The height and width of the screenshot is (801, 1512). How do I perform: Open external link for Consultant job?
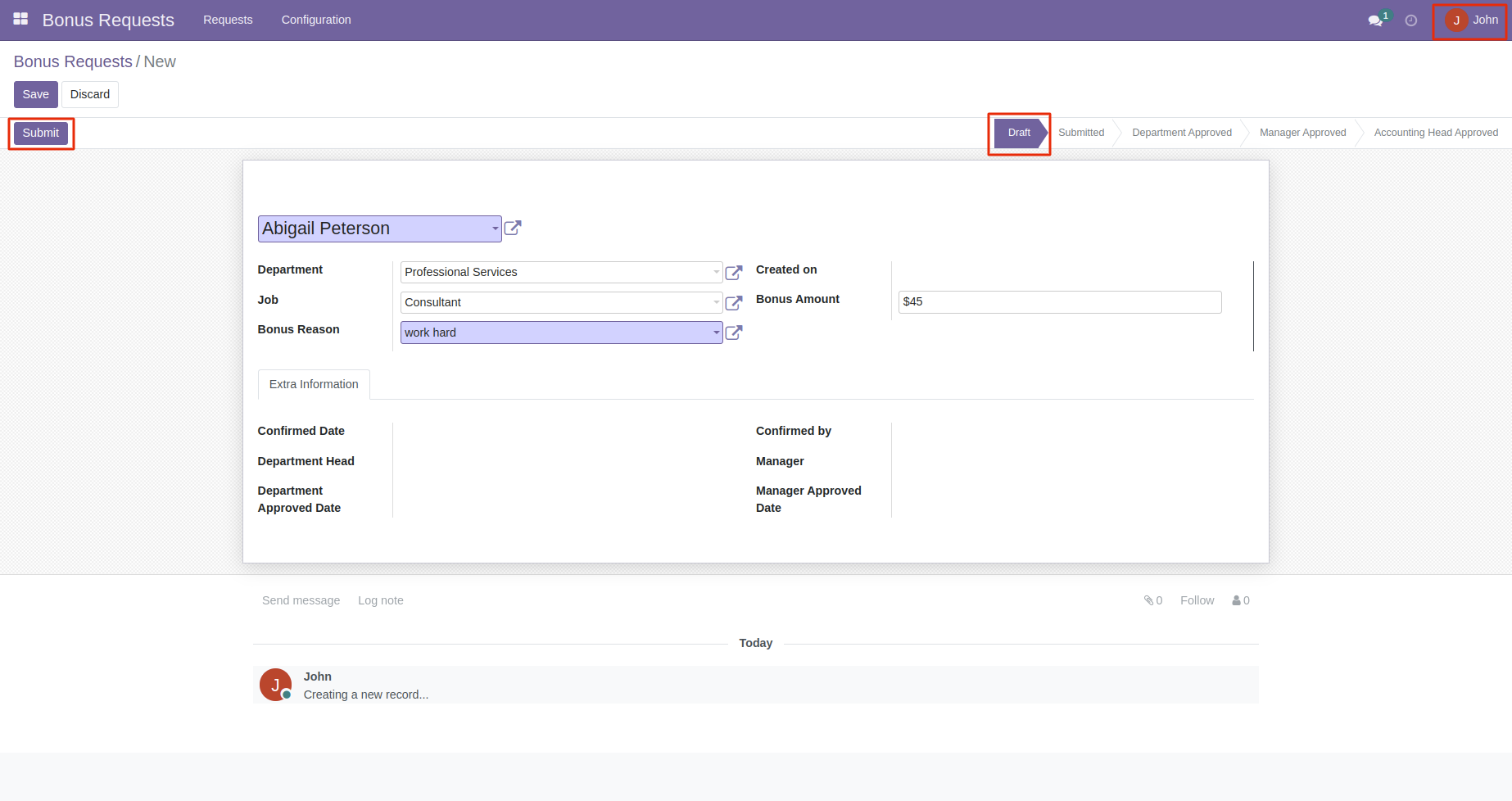coord(734,302)
